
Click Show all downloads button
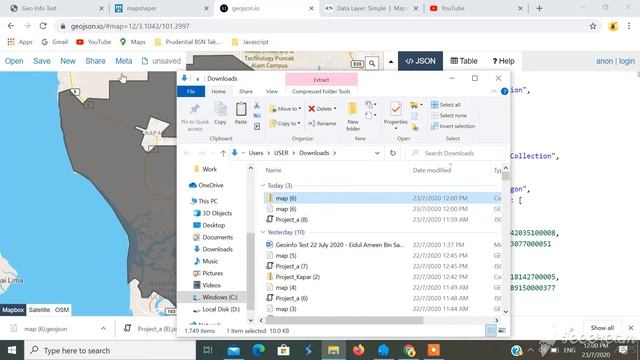coord(602,328)
